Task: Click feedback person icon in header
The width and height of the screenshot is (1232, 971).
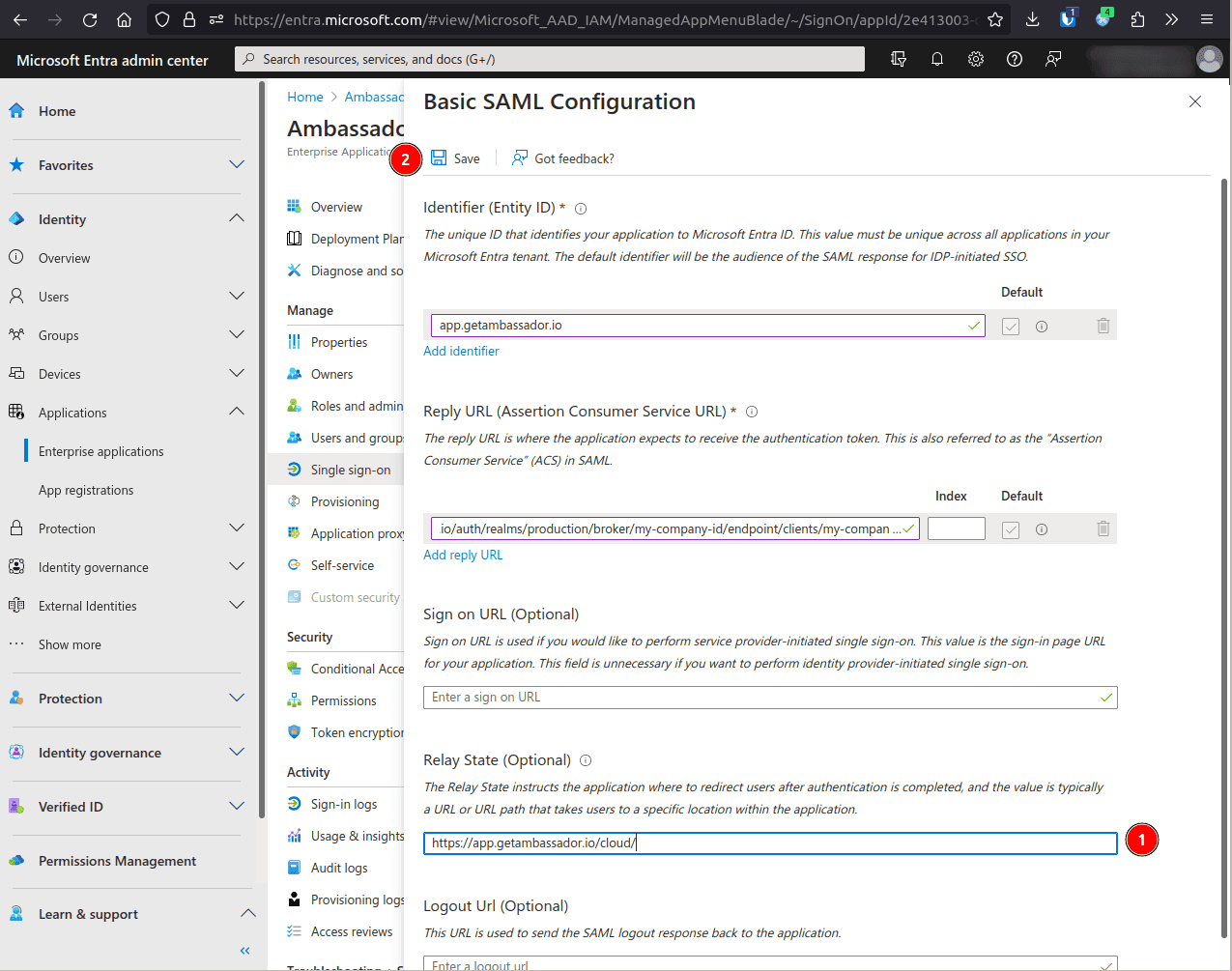Action: click(x=1053, y=60)
